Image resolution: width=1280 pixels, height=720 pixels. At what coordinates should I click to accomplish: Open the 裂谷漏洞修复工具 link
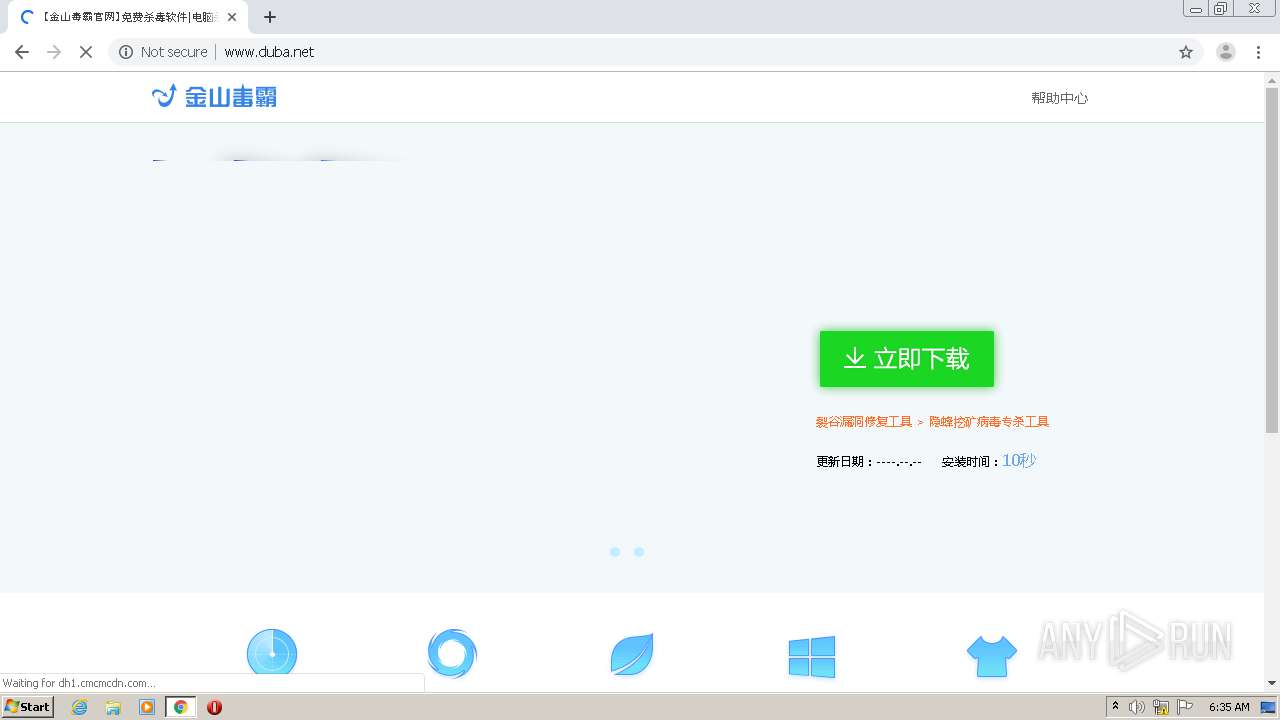(x=864, y=422)
